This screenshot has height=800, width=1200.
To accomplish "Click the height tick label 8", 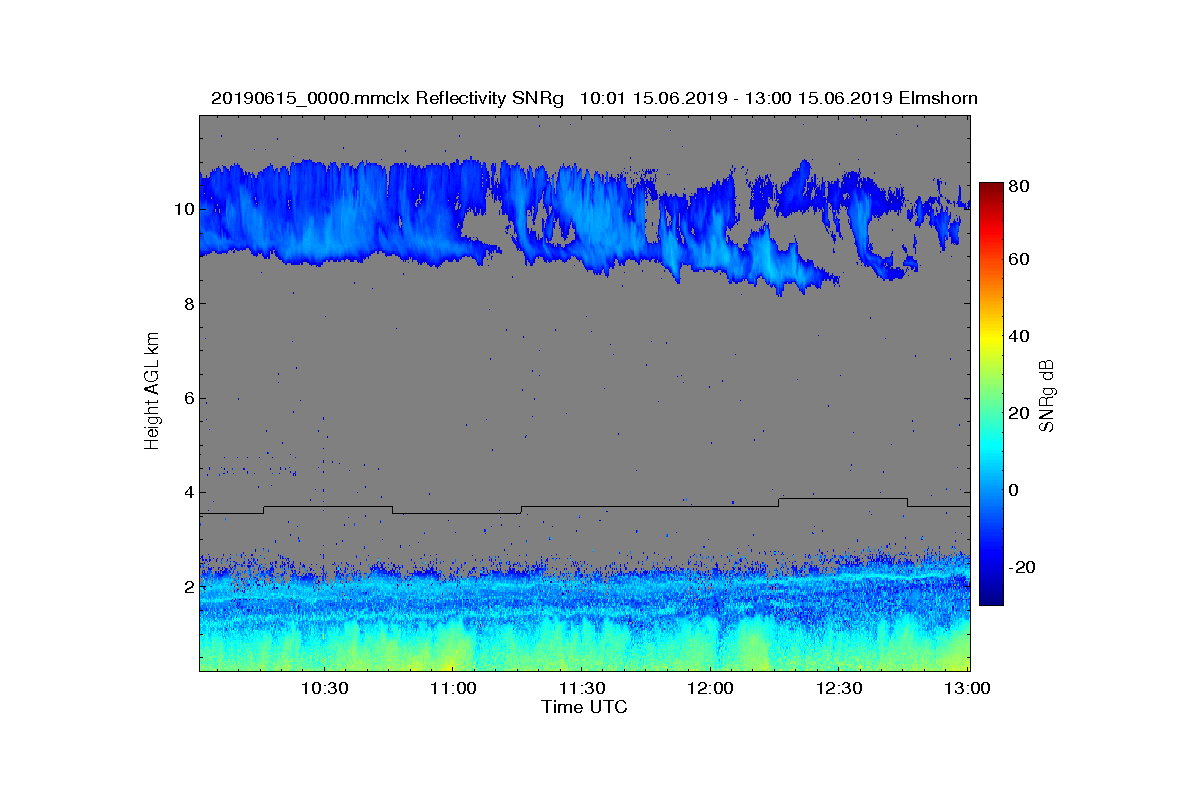I will pos(188,303).
